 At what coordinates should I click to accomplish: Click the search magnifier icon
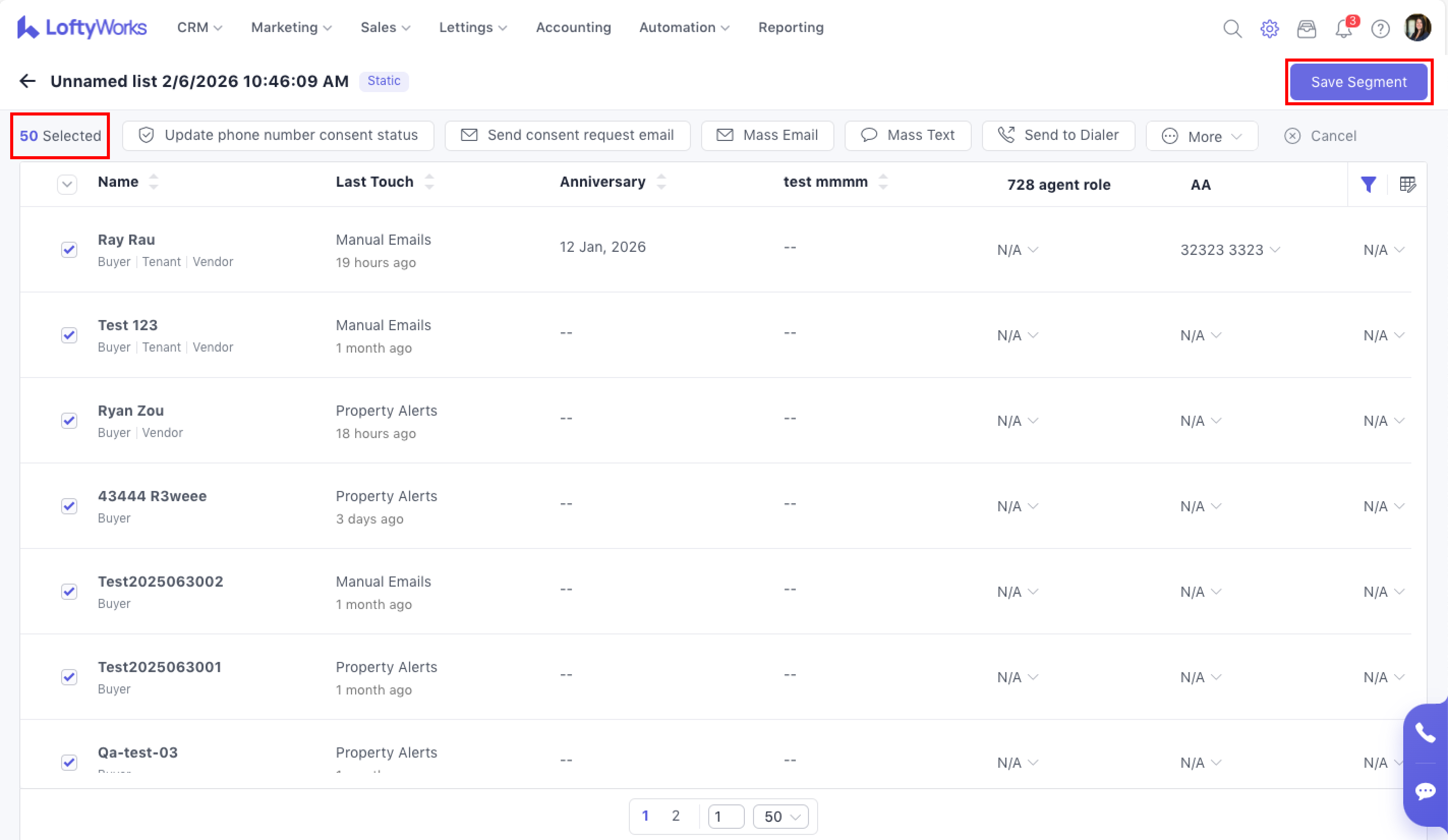coord(1232,28)
